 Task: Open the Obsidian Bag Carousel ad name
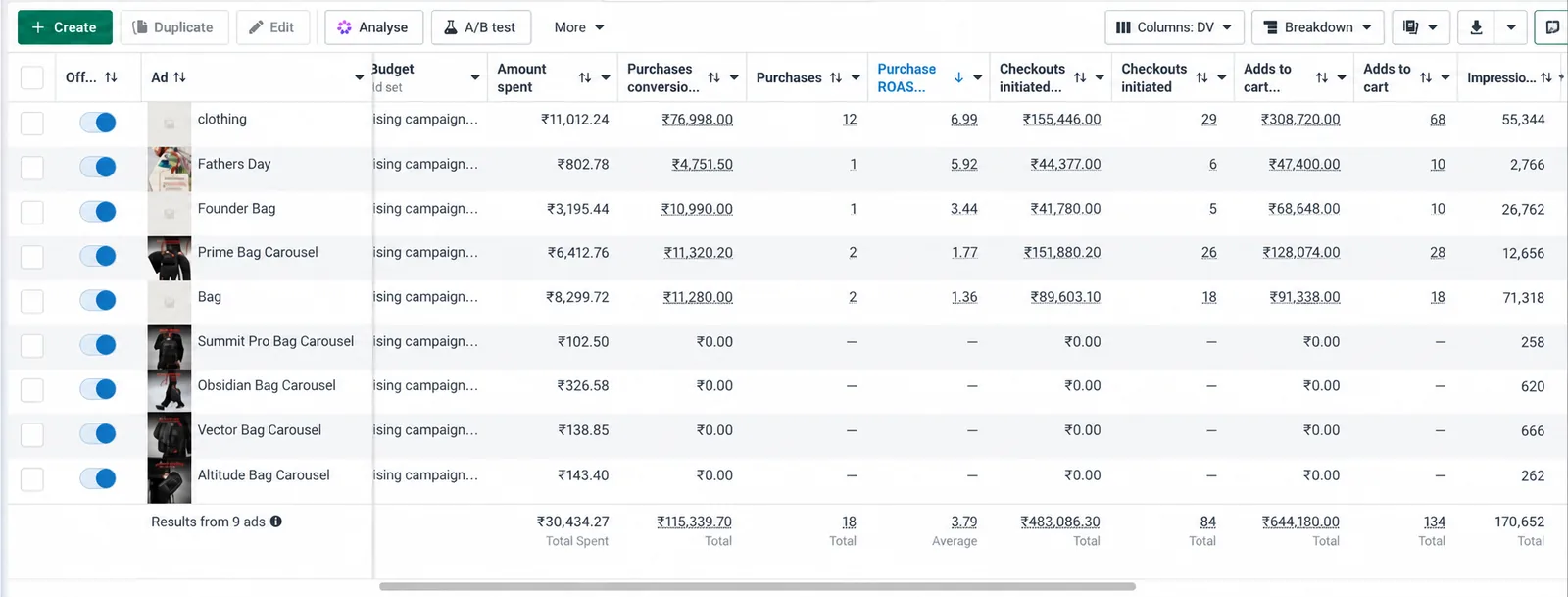(x=267, y=385)
